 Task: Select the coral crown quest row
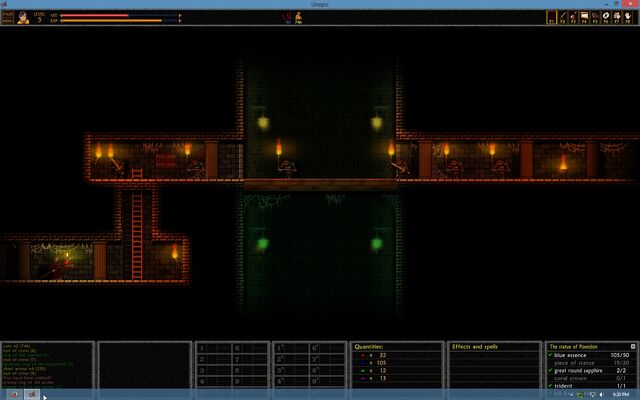pyautogui.click(x=592, y=378)
